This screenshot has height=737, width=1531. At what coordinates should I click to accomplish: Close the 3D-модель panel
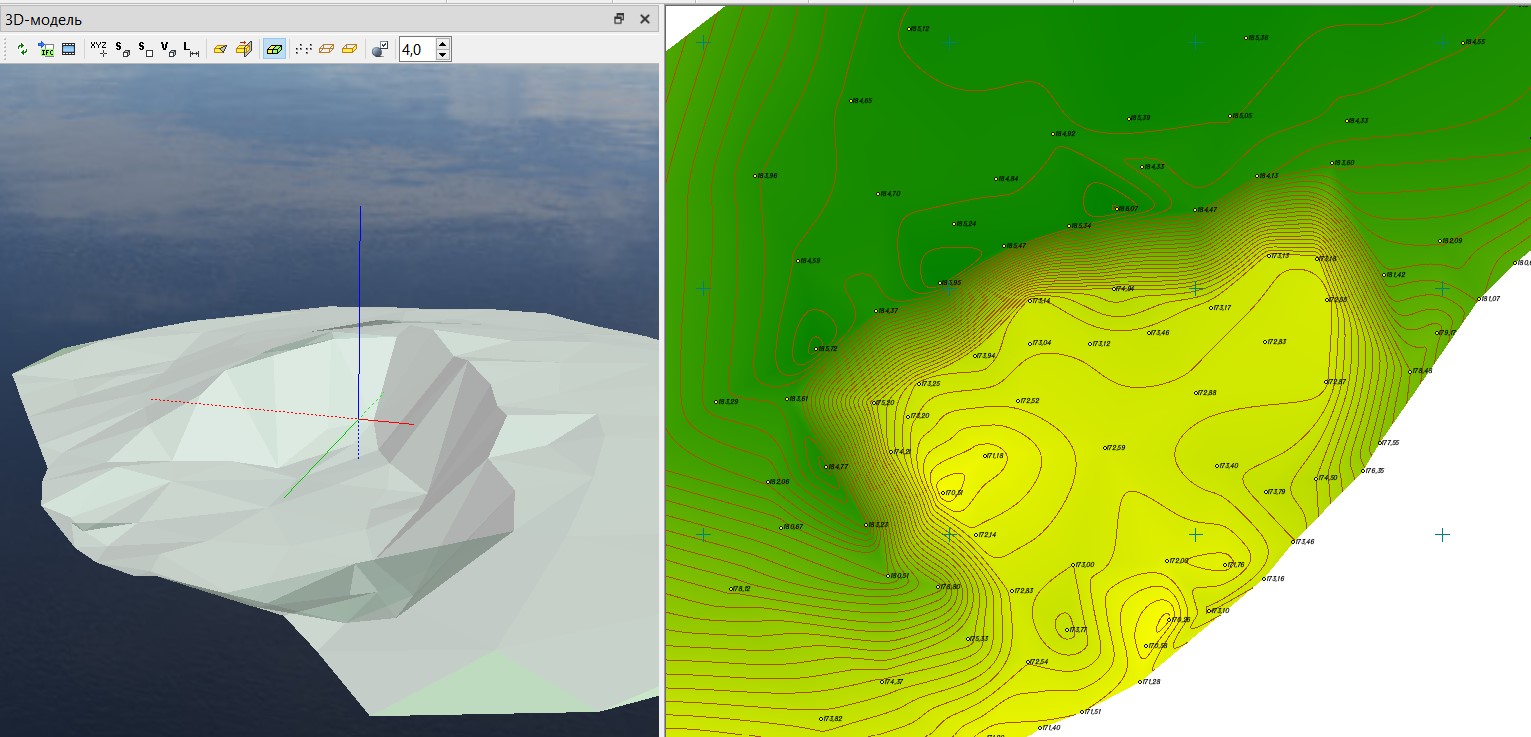tap(644, 19)
